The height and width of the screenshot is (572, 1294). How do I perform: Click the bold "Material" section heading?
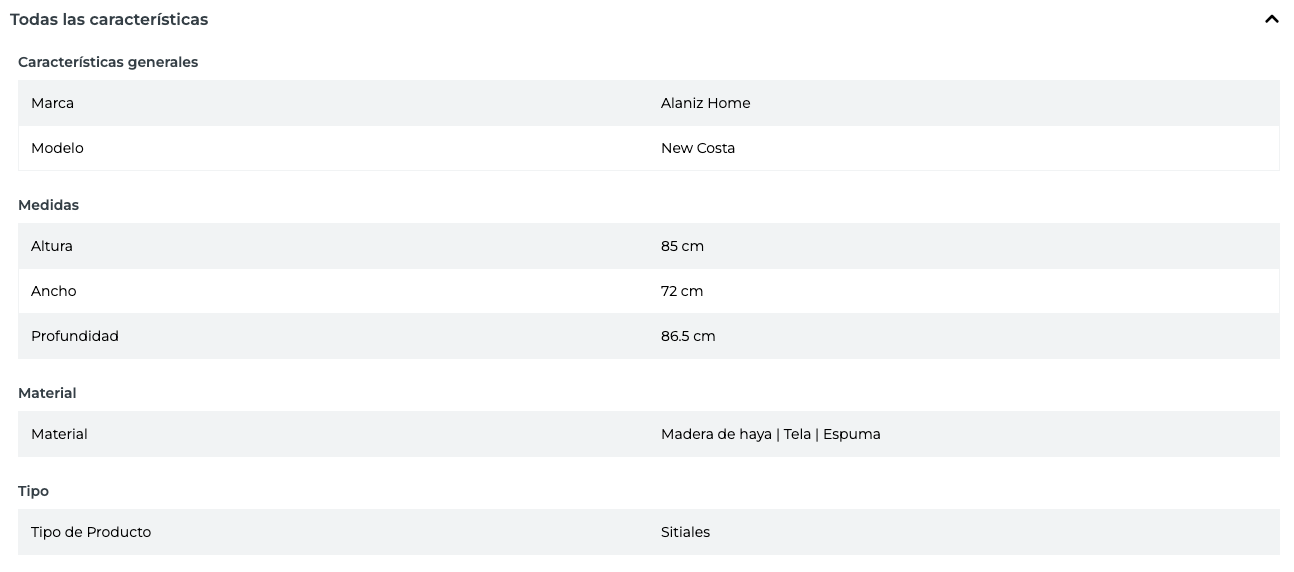(47, 393)
